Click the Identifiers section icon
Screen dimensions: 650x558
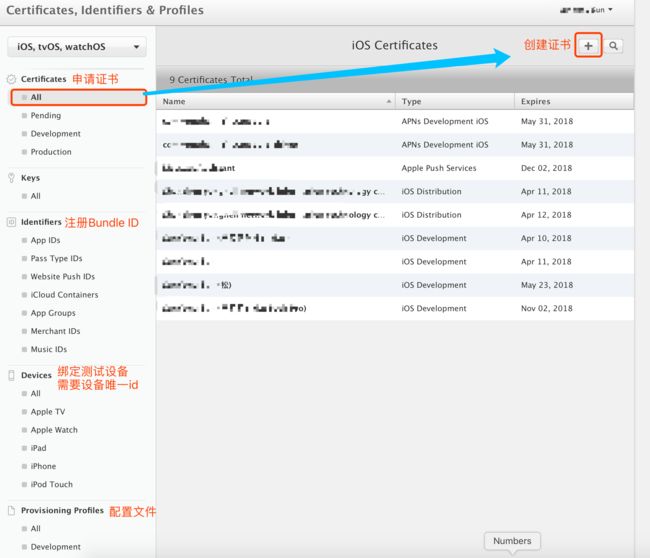coord(12,222)
